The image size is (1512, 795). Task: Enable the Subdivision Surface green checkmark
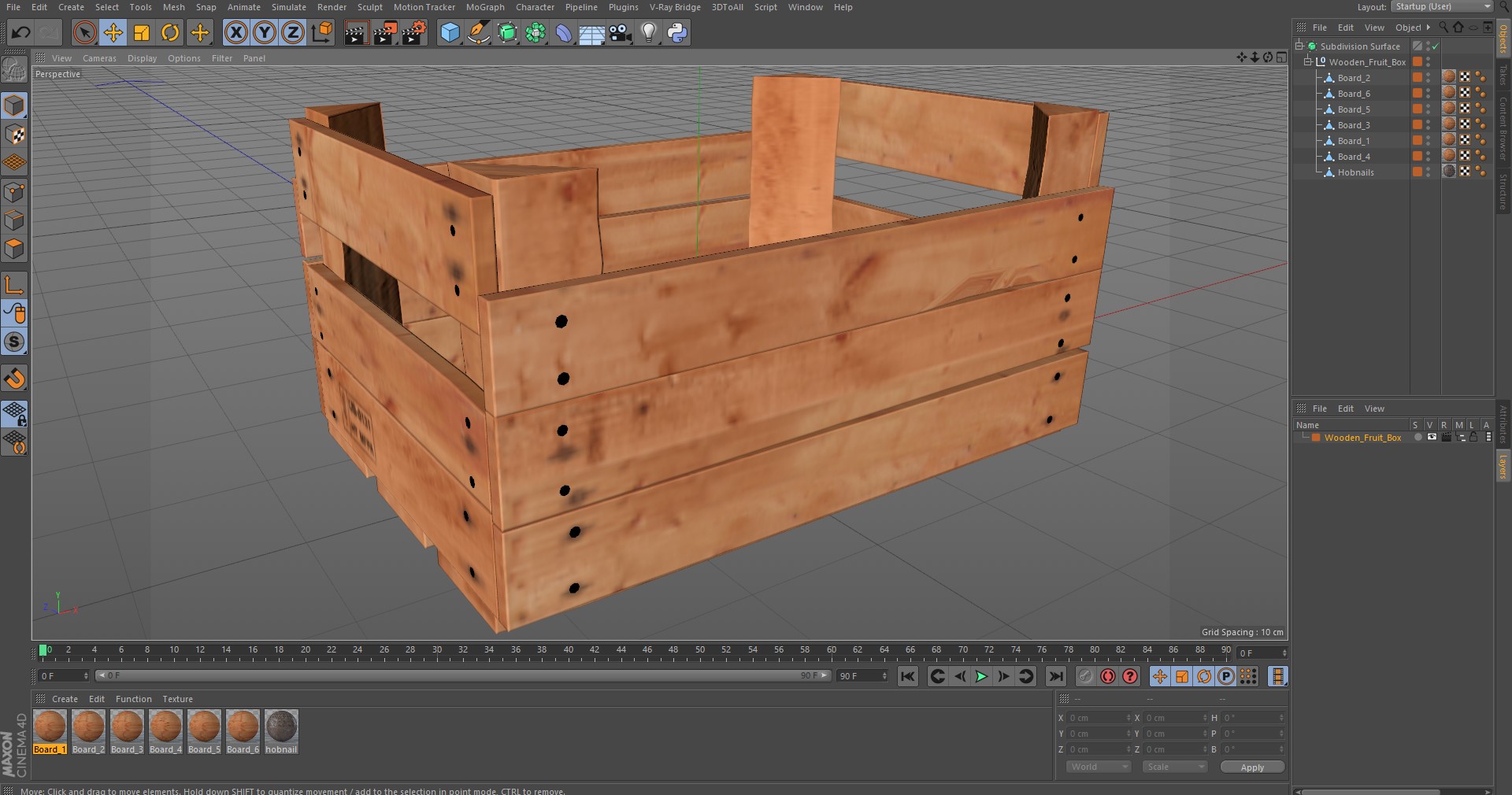(x=1436, y=46)
